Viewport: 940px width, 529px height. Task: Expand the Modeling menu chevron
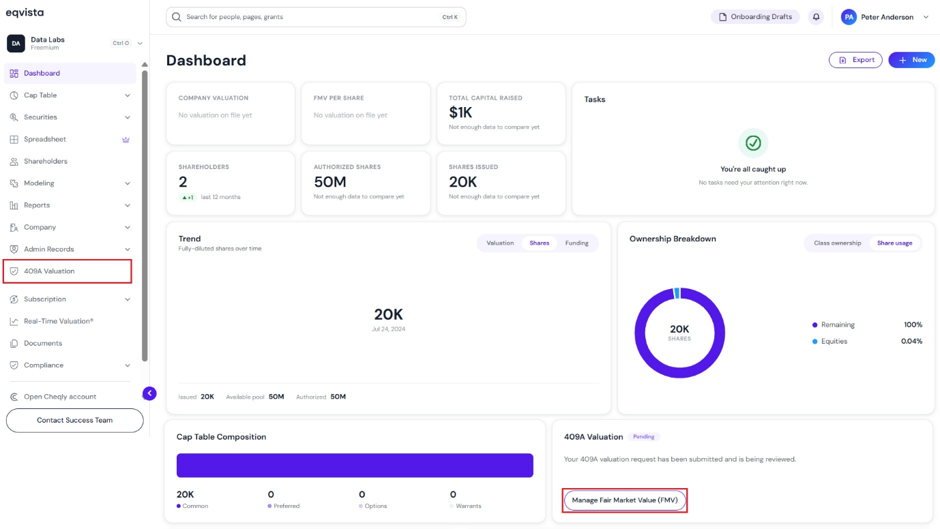(127, 184)
